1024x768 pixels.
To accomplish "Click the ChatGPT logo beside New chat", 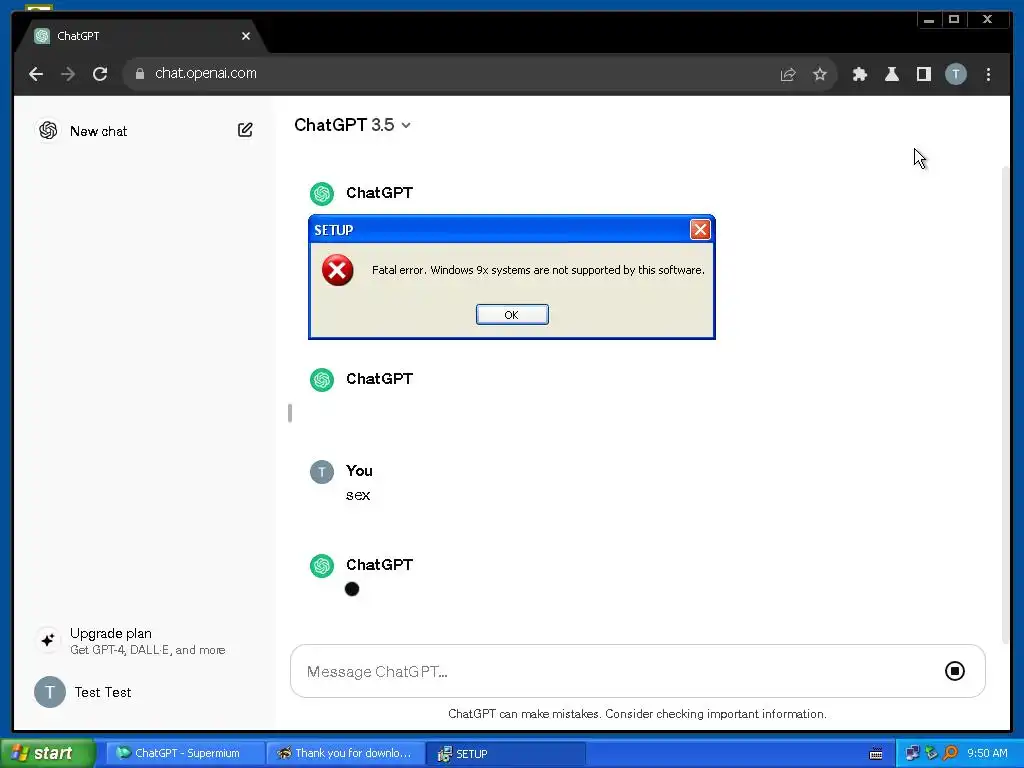I will pyautogui.click(x=48, y=131).
